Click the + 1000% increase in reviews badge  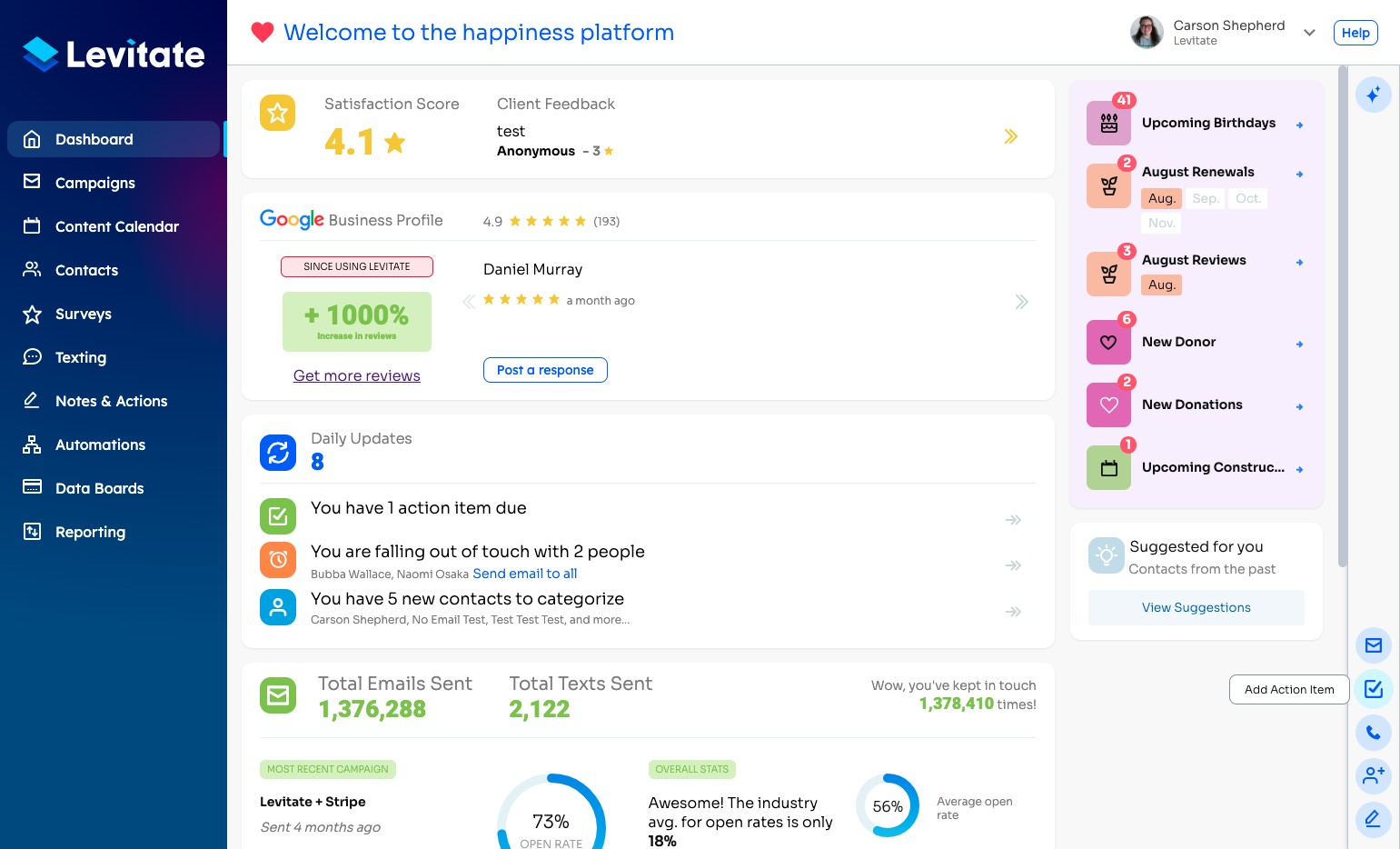point(356,322)
